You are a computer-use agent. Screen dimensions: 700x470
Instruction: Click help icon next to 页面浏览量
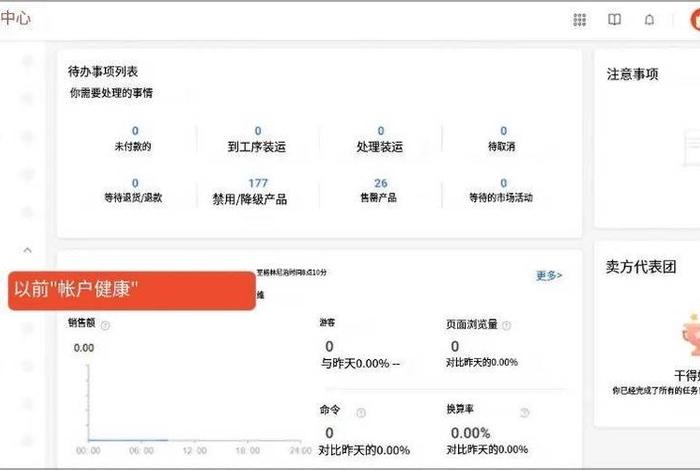(x=506, y=325)
